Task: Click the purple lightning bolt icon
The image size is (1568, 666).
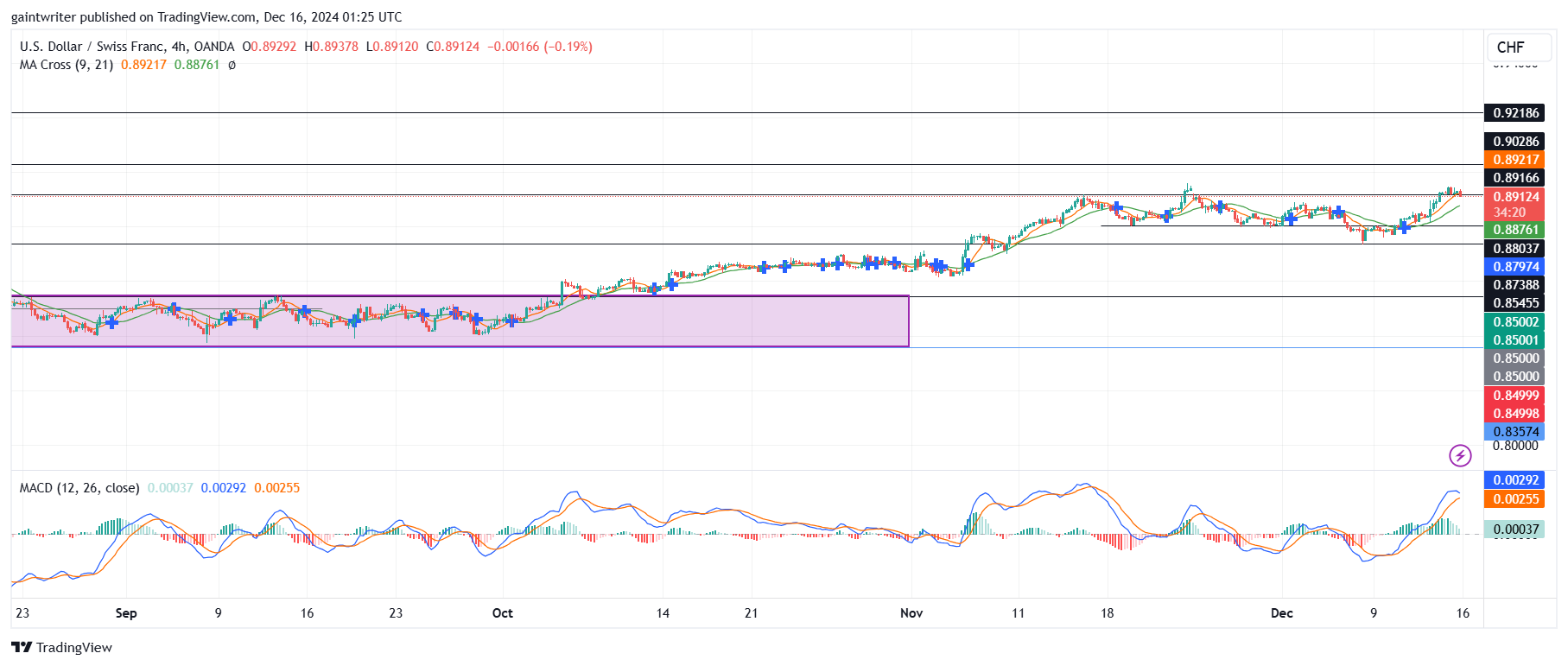Action: point(1460,455)
